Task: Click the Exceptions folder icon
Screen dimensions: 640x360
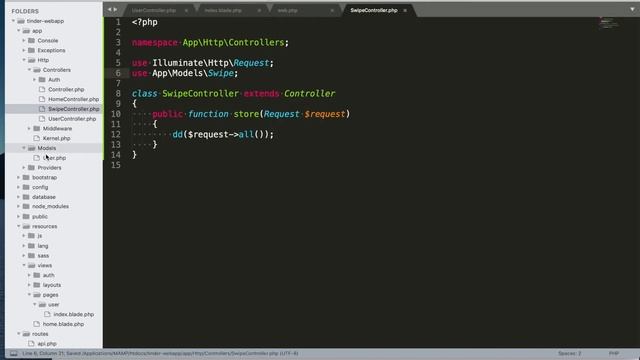Action: pos(31,50)
